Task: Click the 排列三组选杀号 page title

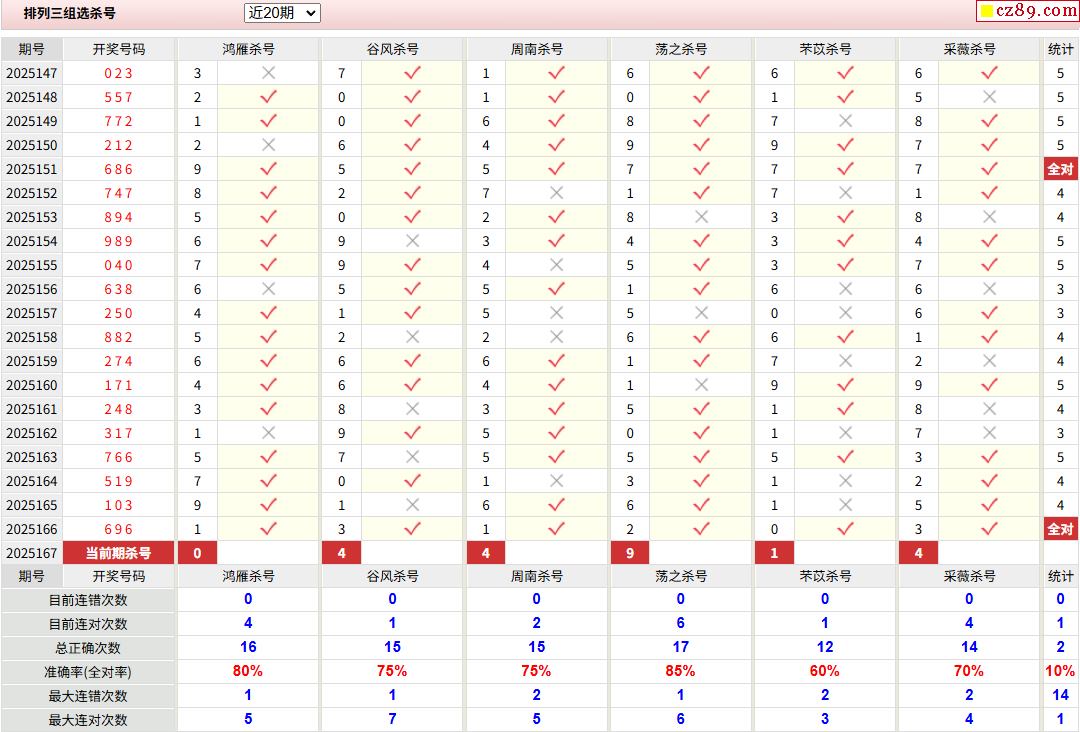Action: [70, 13]
